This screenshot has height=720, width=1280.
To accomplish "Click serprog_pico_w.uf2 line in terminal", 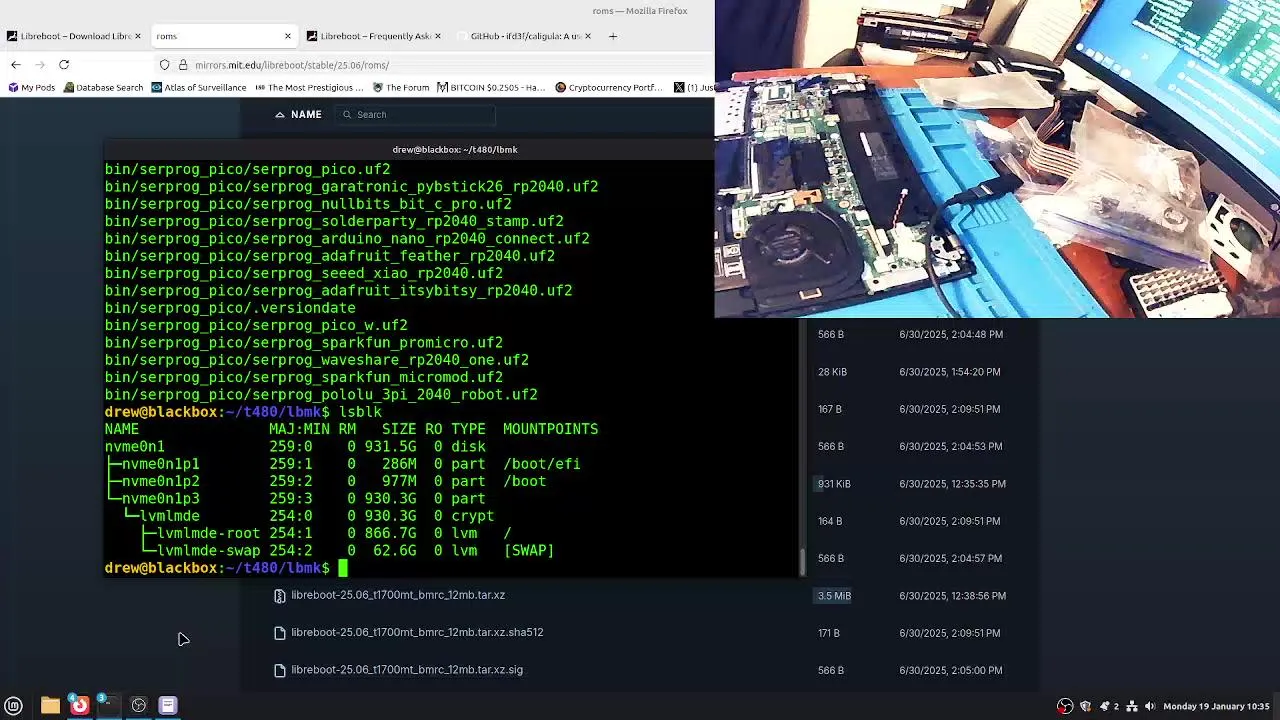I will (x=256, y=325).
